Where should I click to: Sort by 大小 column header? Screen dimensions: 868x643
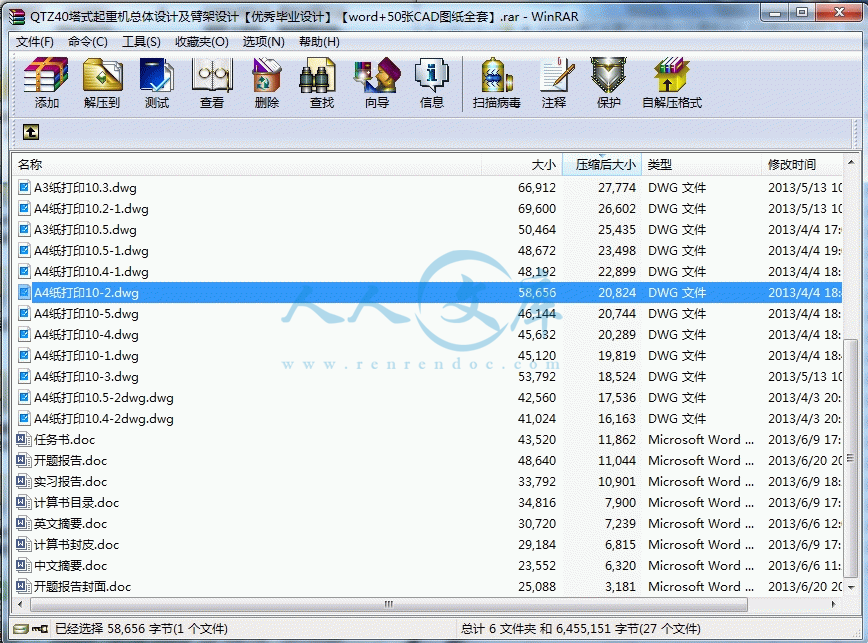pos(521,164)
